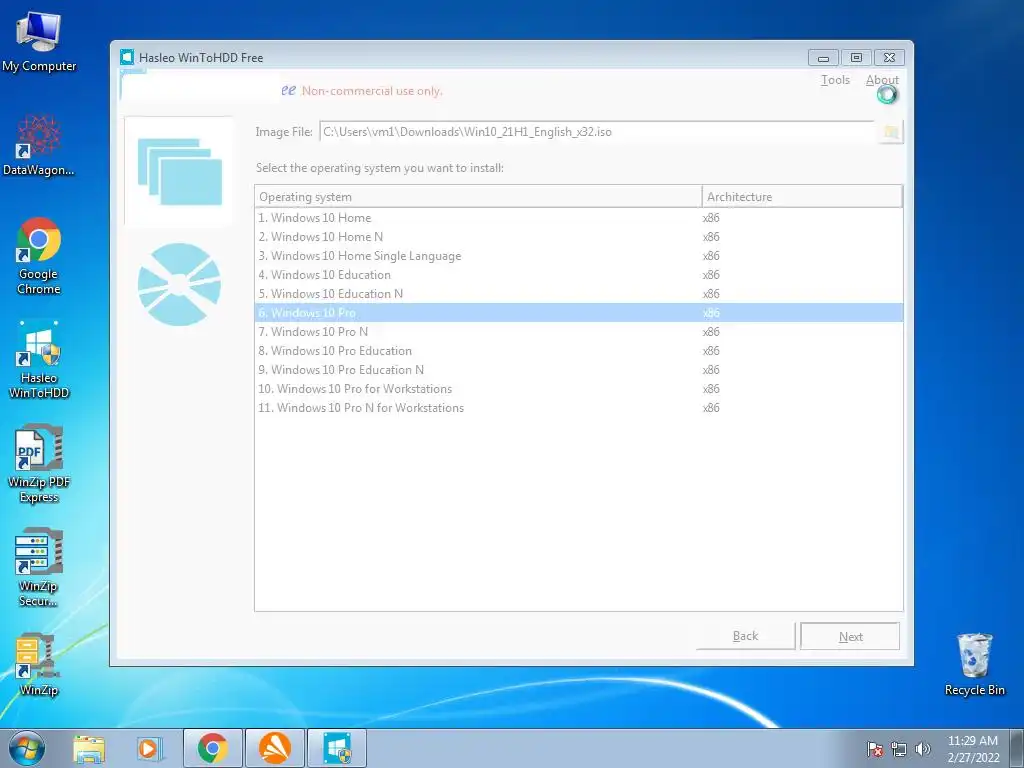Open the media player taskbar icon
Viewport: 1024px width, 768px height.
point(149,749)
